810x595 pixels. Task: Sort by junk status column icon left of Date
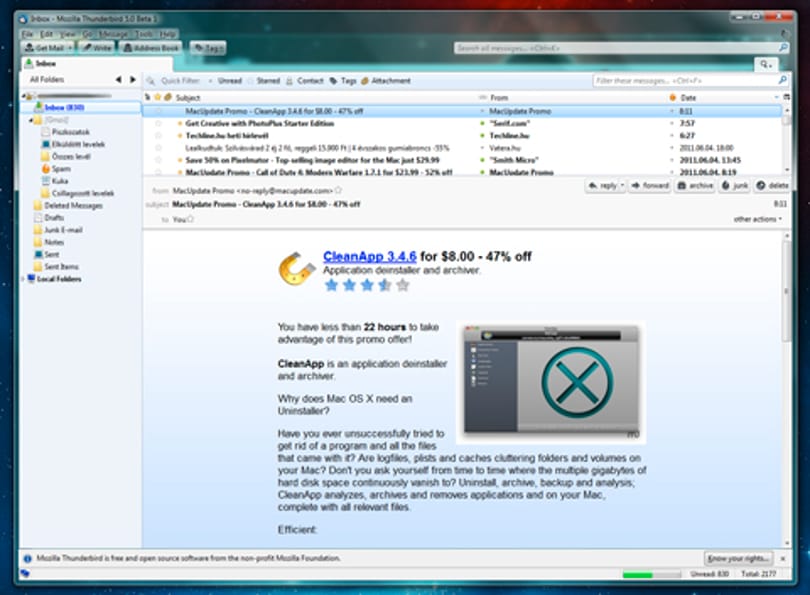pyautogui.click(x=672, y=98)
